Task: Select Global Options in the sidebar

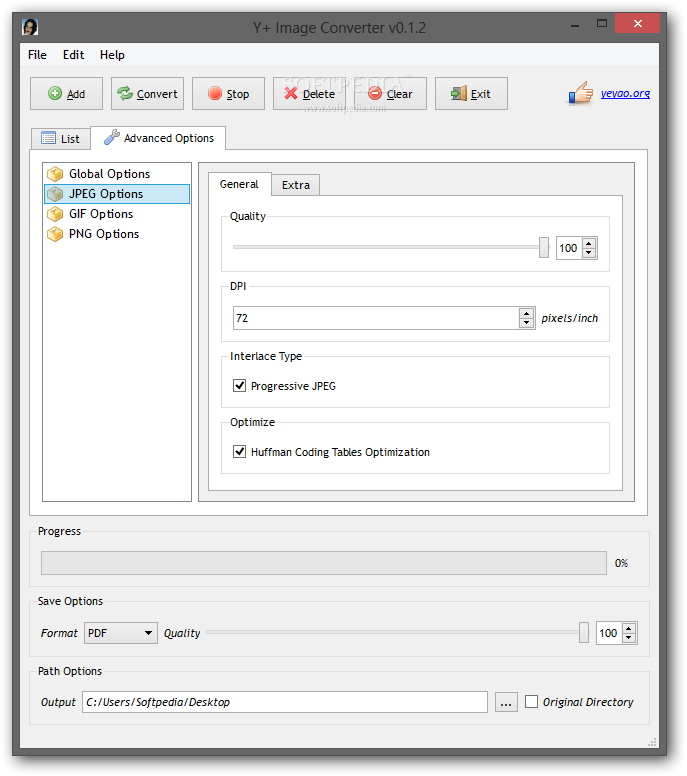Action: (117, 174)
